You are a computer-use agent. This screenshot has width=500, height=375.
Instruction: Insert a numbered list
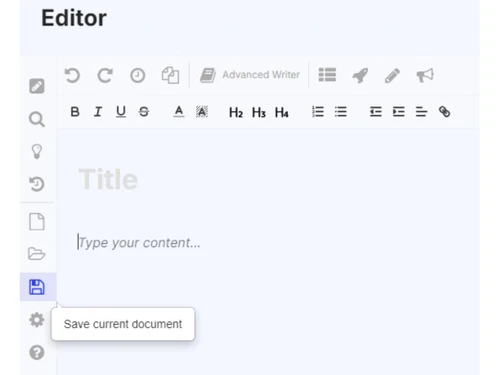pyautogui.click(x=318, y=112)
